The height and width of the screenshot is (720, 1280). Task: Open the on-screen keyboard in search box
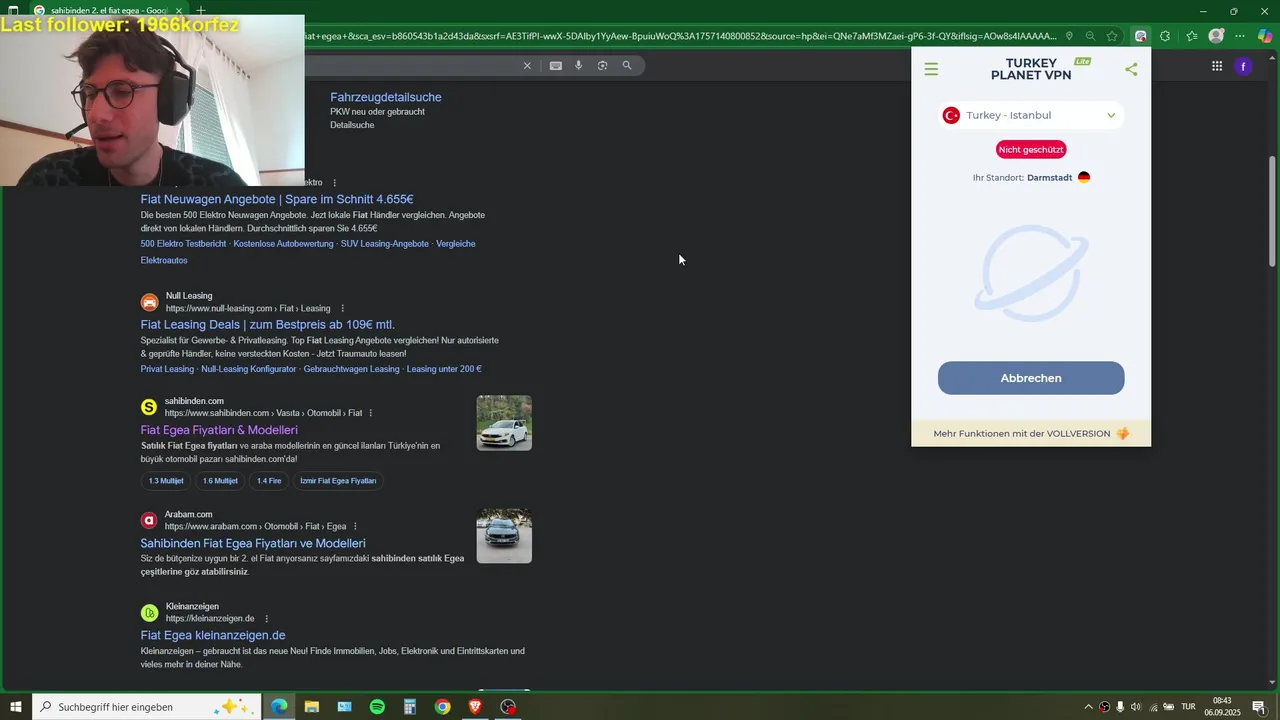pos(555,66)
